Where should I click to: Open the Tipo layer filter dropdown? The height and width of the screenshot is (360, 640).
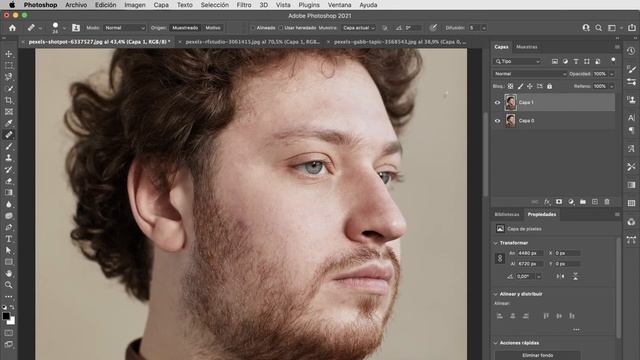coord(518,61)
